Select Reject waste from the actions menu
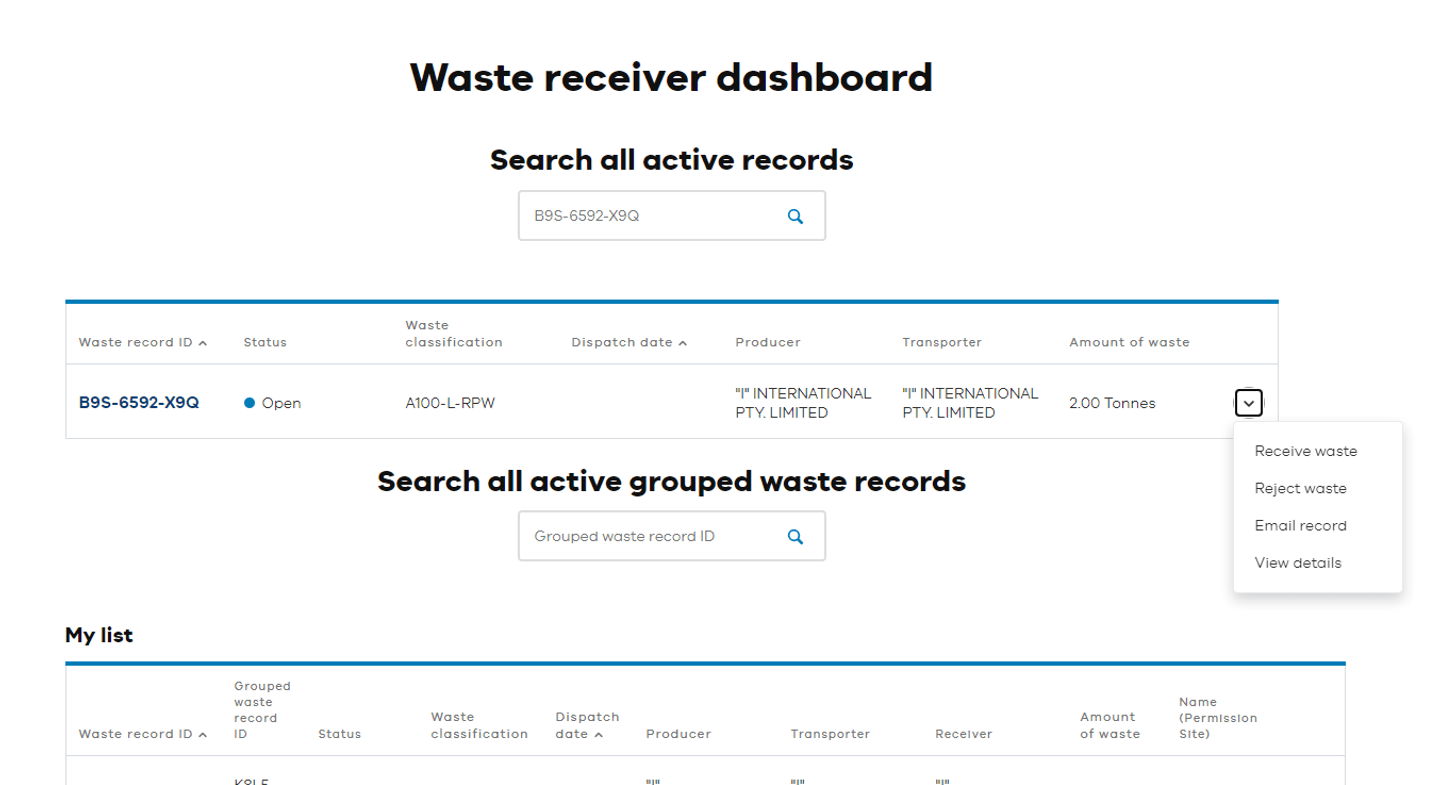 pyautogui.click(x=1300, y=488)
